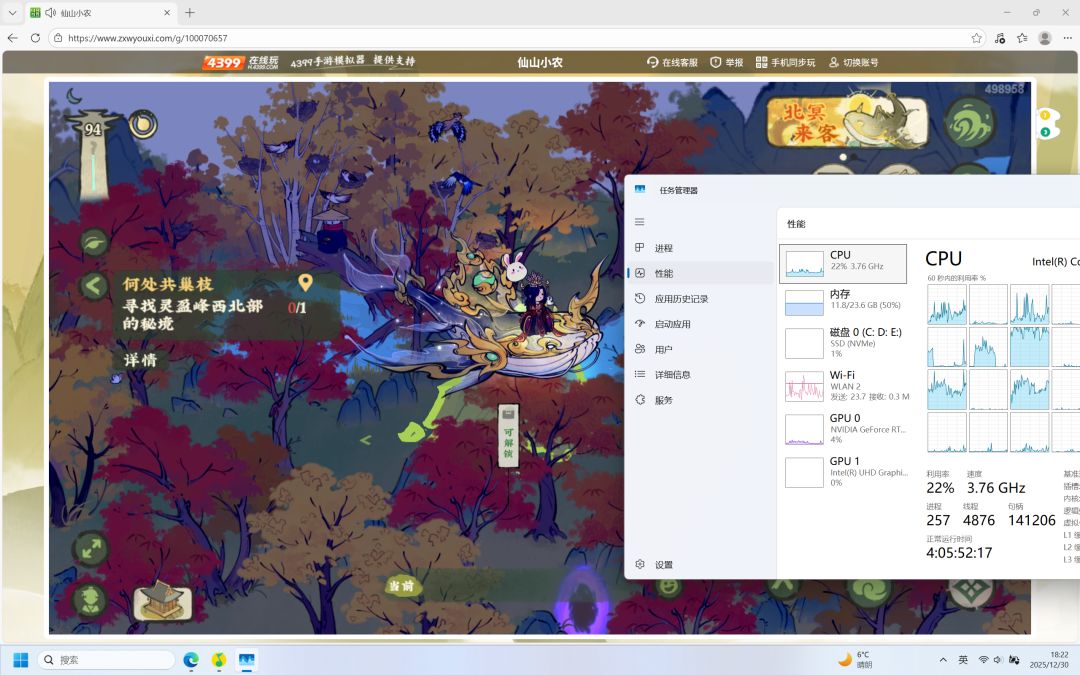The image size is (1080, 675).
Task: Open a new browser tab
Action: click(x=190, y=12)
